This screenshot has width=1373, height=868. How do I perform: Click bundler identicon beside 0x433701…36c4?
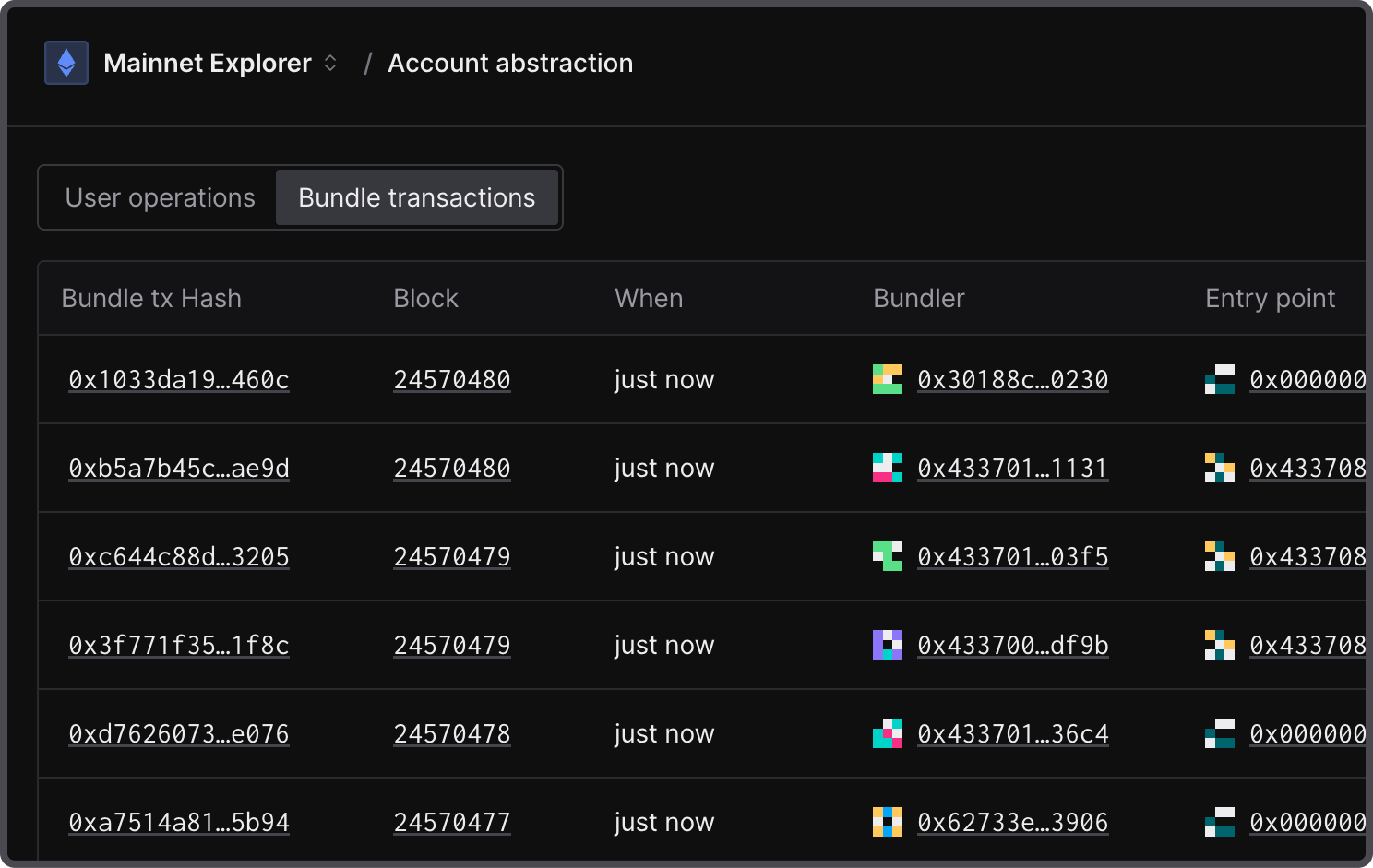(887, 733)
